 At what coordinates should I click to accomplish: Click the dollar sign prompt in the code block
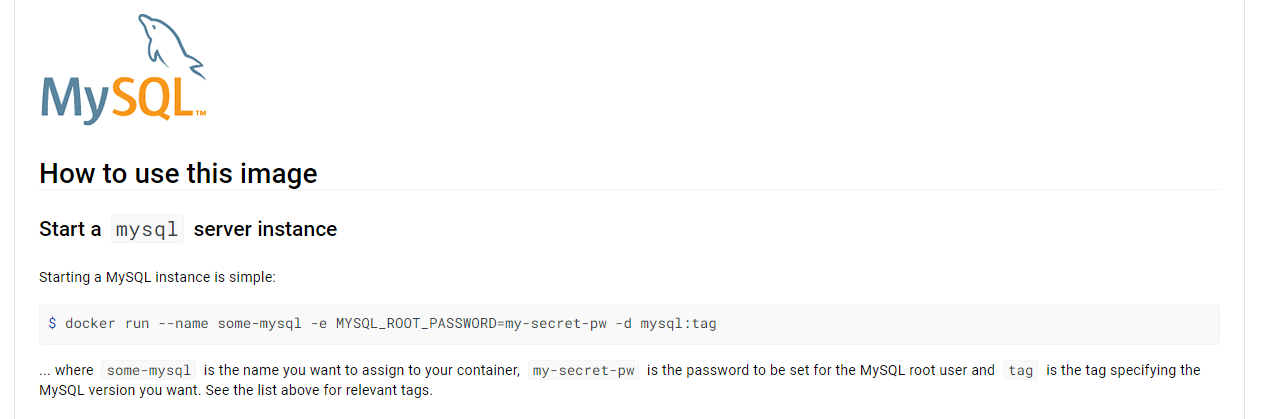[x=52, y=323]
